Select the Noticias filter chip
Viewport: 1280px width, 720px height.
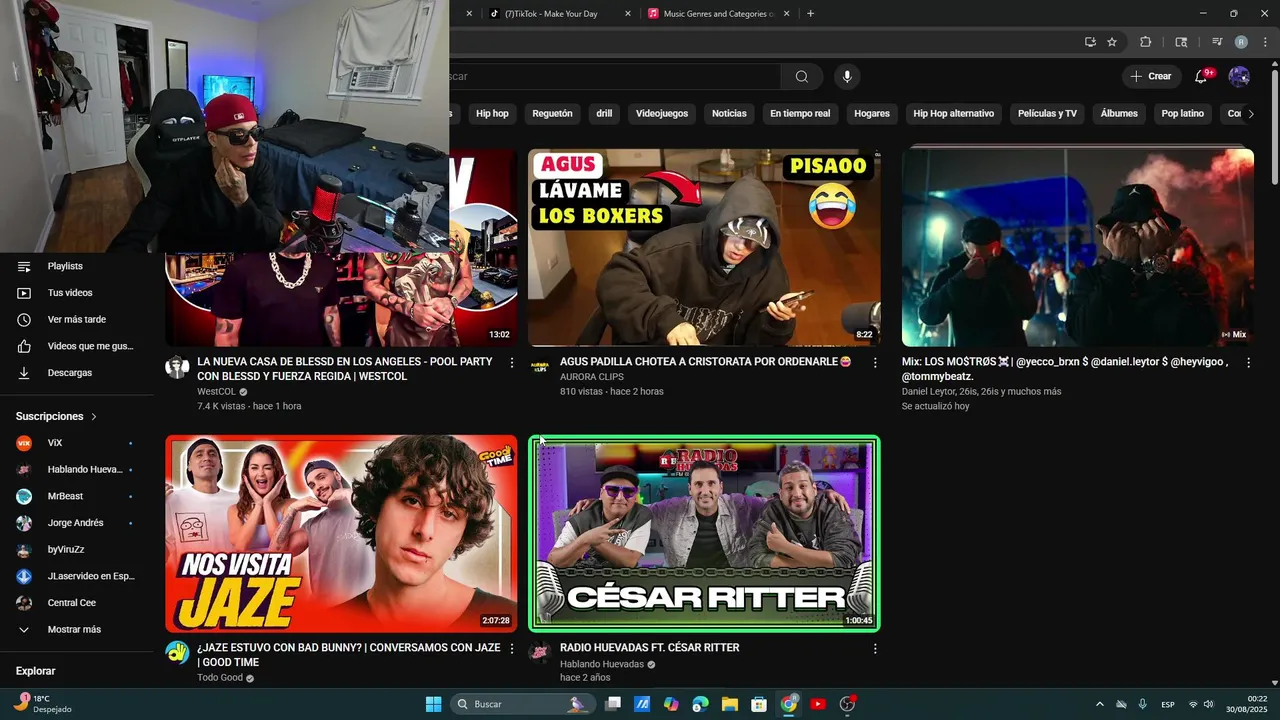coord(729,114)
